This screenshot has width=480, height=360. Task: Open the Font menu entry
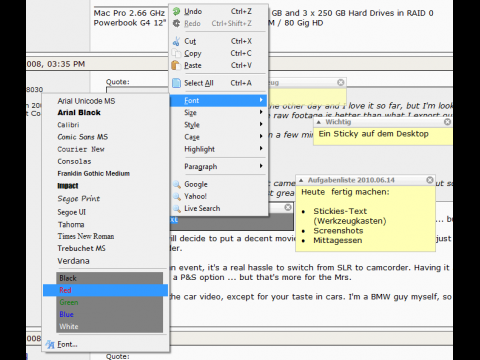click(219, 100)
